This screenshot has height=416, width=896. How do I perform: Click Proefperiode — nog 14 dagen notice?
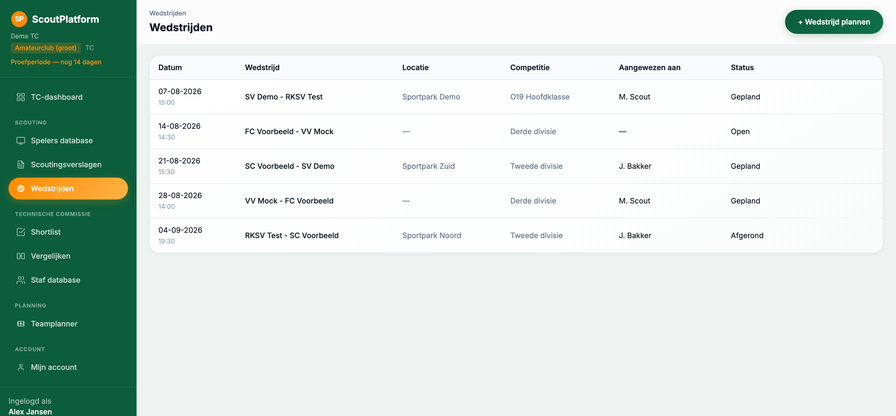[x=56, y=62]
